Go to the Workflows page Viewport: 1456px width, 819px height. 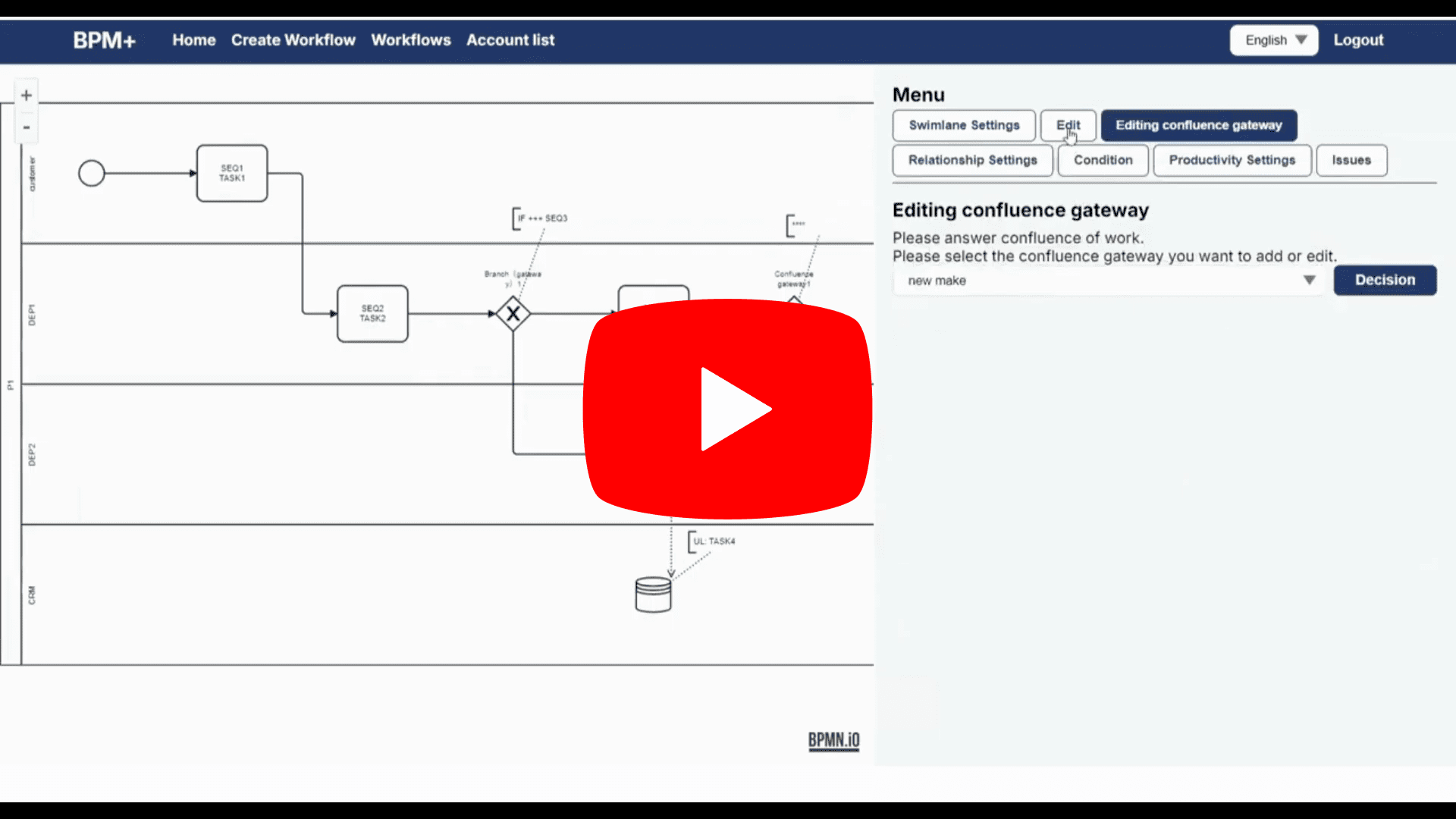click(x=411, y=40)
